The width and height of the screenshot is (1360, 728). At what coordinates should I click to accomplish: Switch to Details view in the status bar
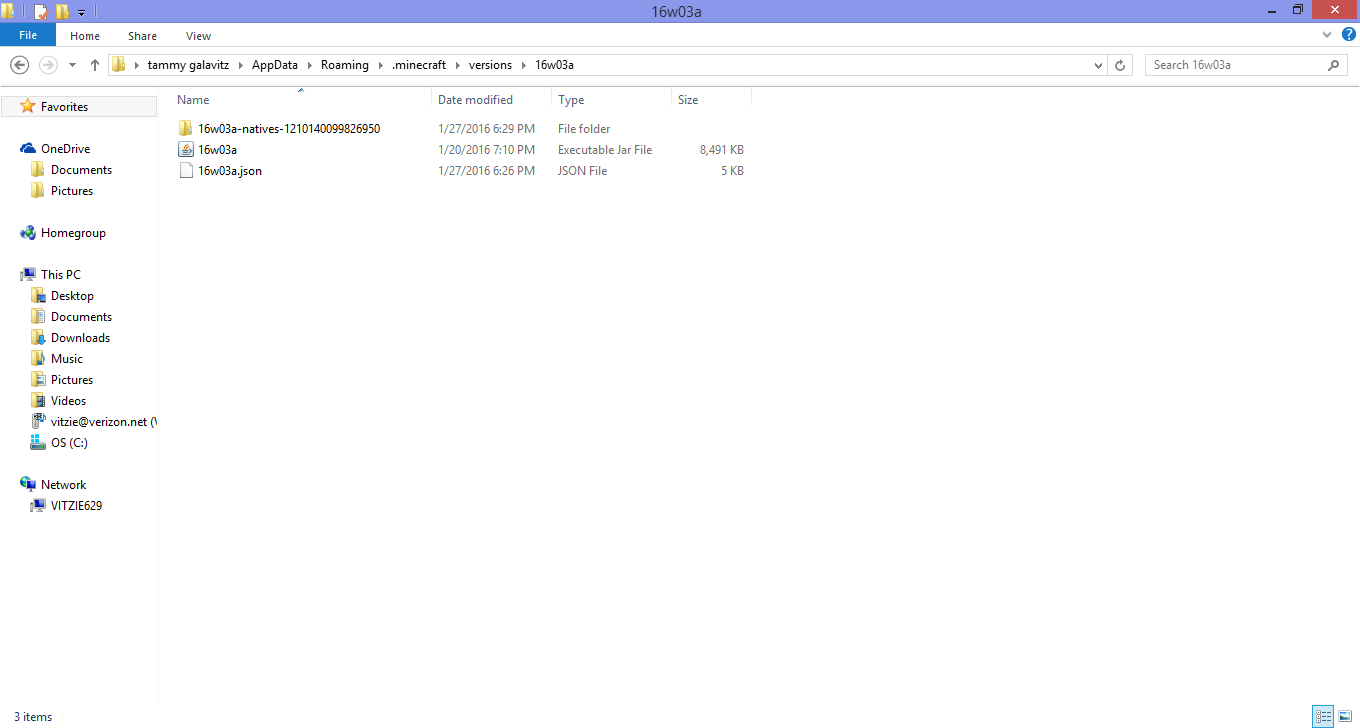(x=1323, y=716)
